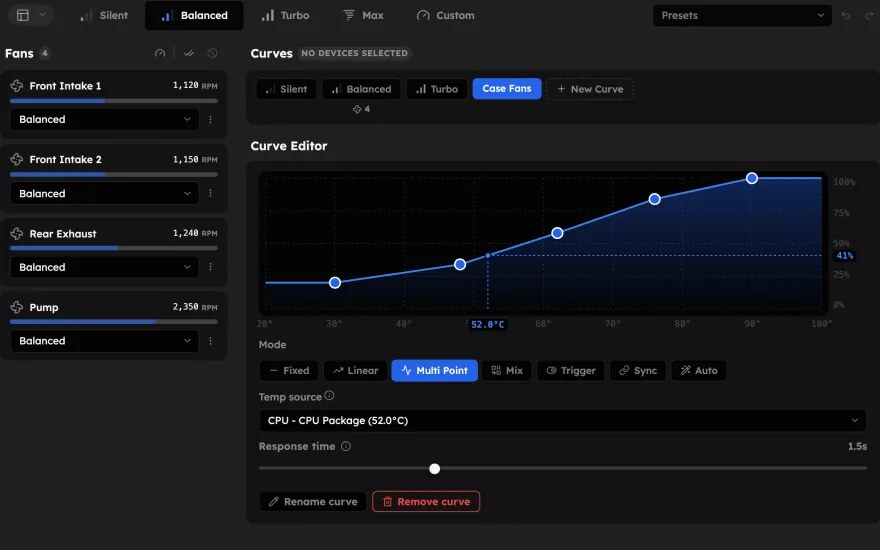Screen dimensions: 880x550
Task: Click the Pump 2,350 RPM reading
Action: pos(195,307)
